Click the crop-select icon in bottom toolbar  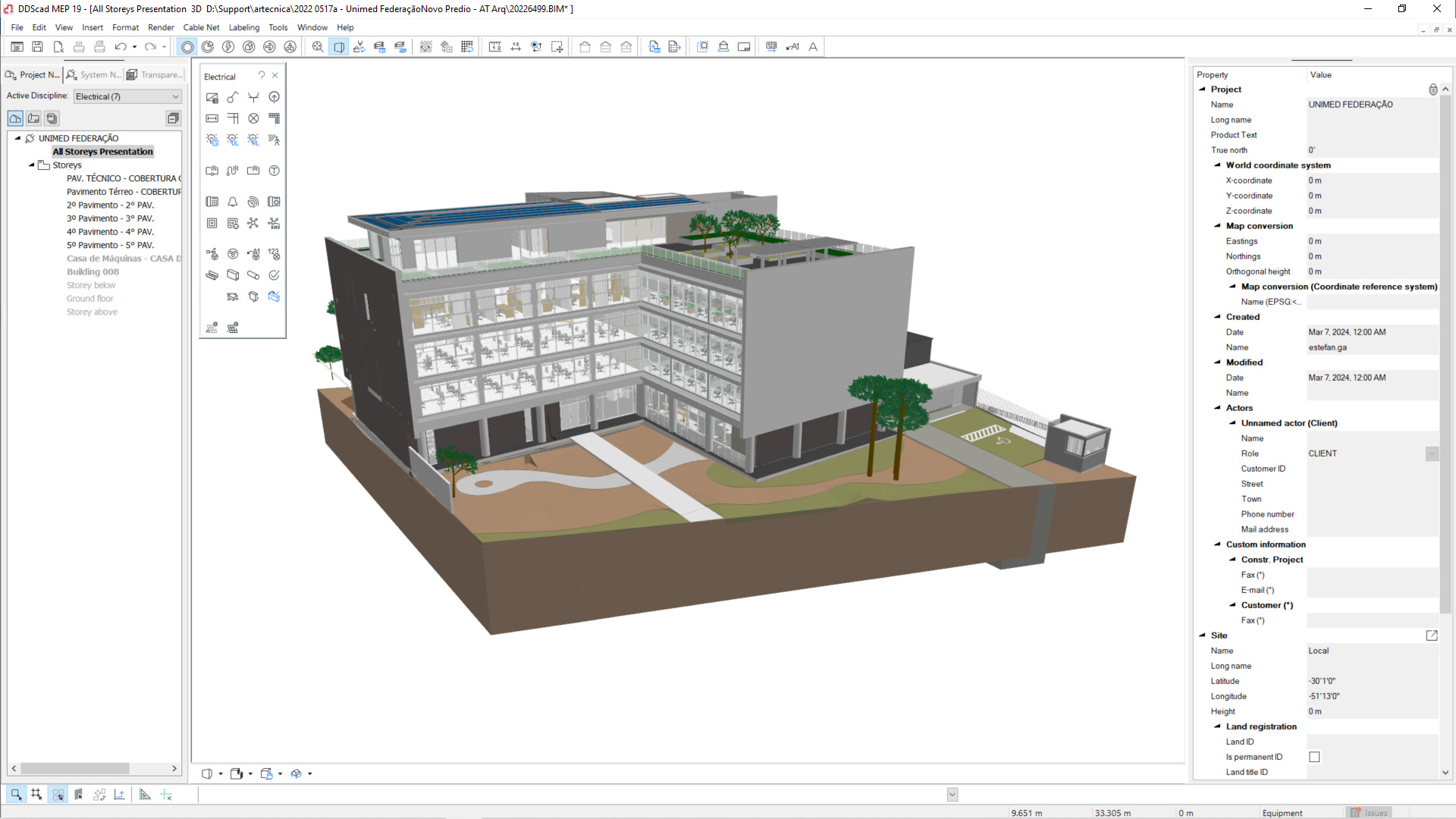pos(36,794)
